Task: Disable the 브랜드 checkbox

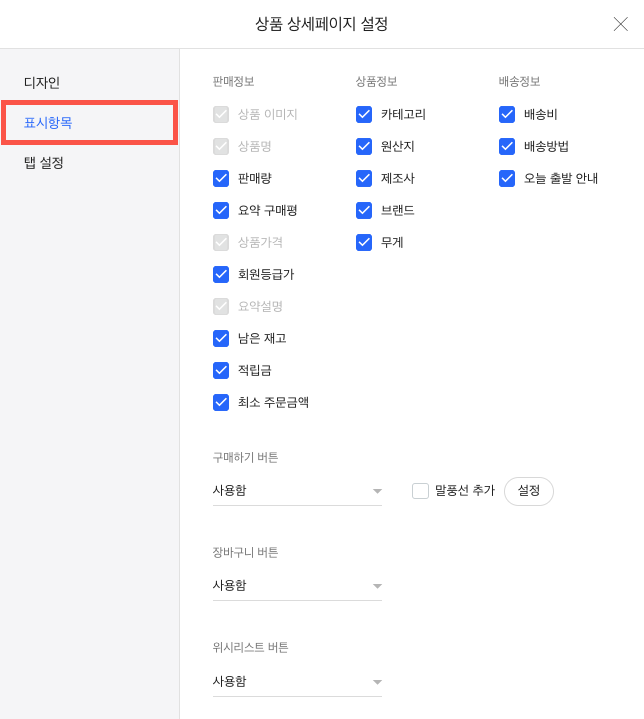Action: click(364, 210)
